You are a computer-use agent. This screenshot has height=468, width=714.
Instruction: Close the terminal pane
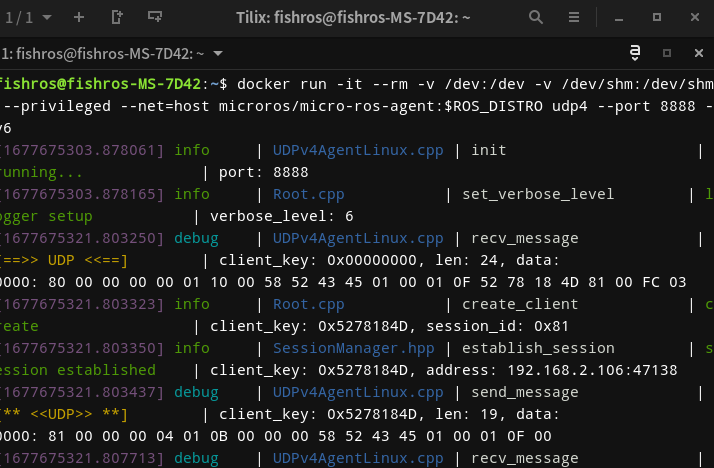[x=697, y=53]
